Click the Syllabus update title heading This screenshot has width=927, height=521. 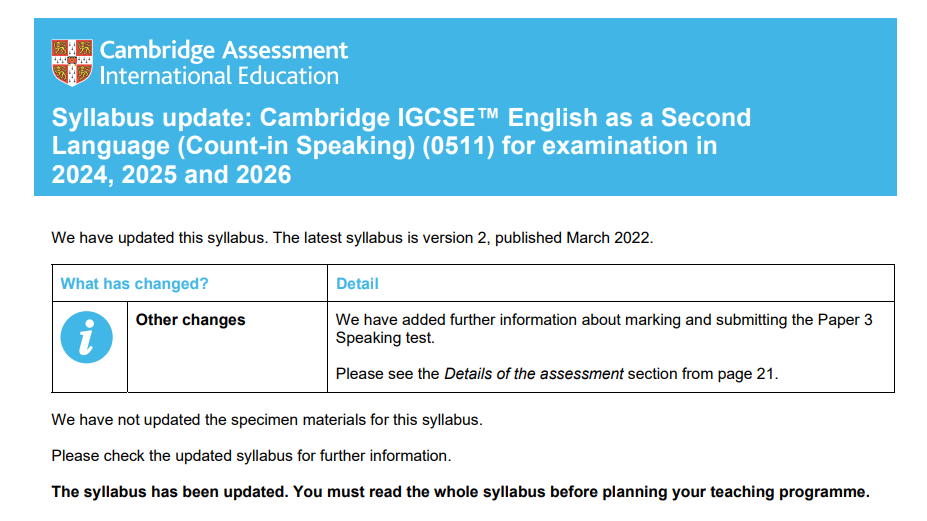(x=401, y=146)
